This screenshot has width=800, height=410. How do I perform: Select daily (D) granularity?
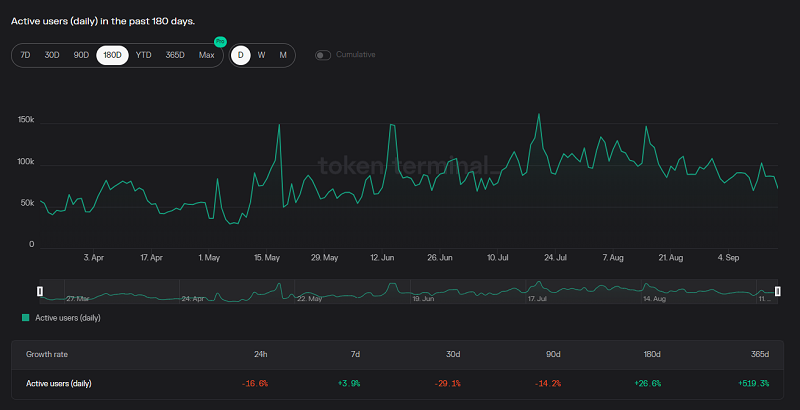coord(241,55)
